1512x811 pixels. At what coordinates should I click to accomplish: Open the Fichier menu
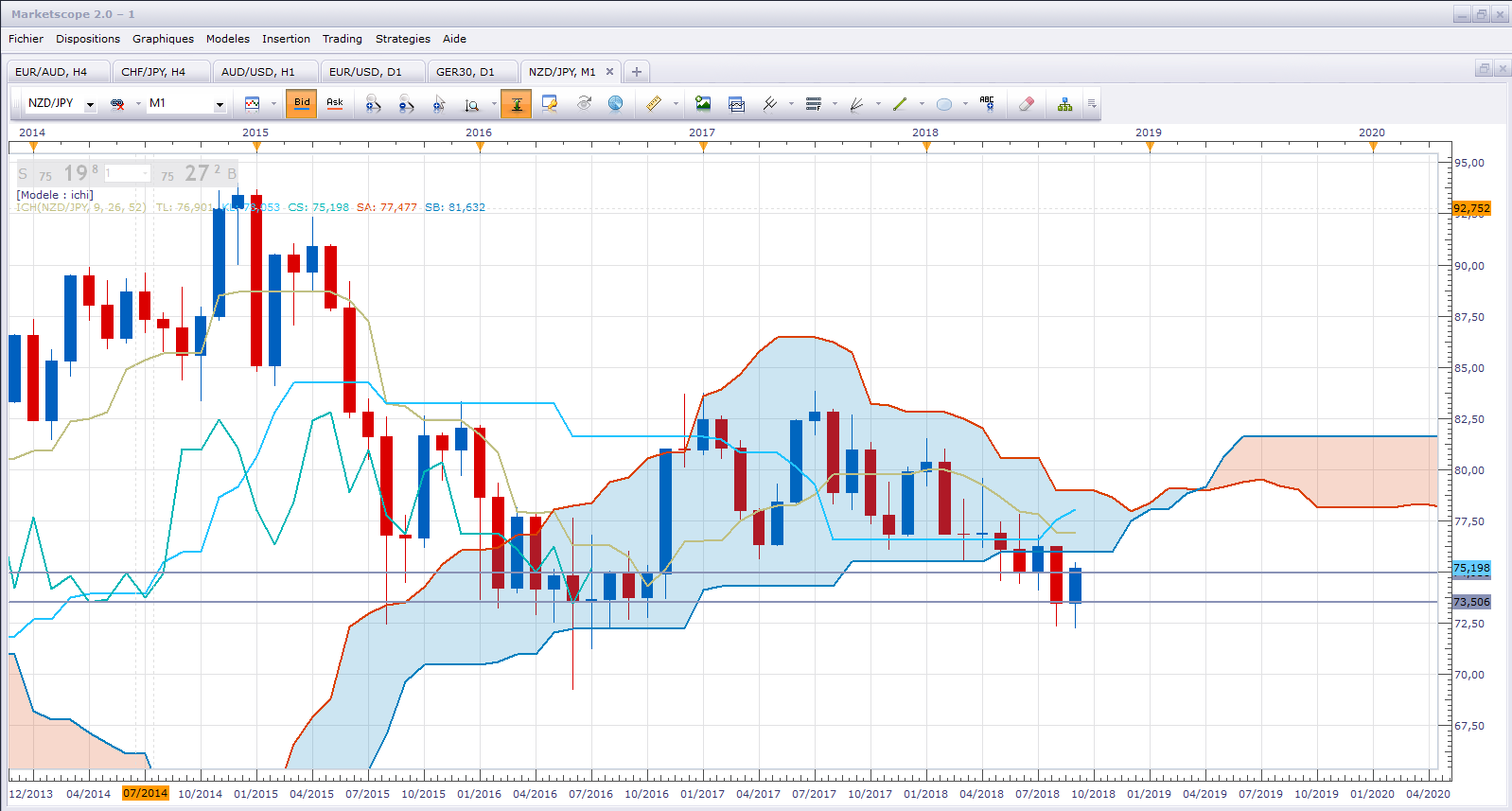click(x=26, y=39)
